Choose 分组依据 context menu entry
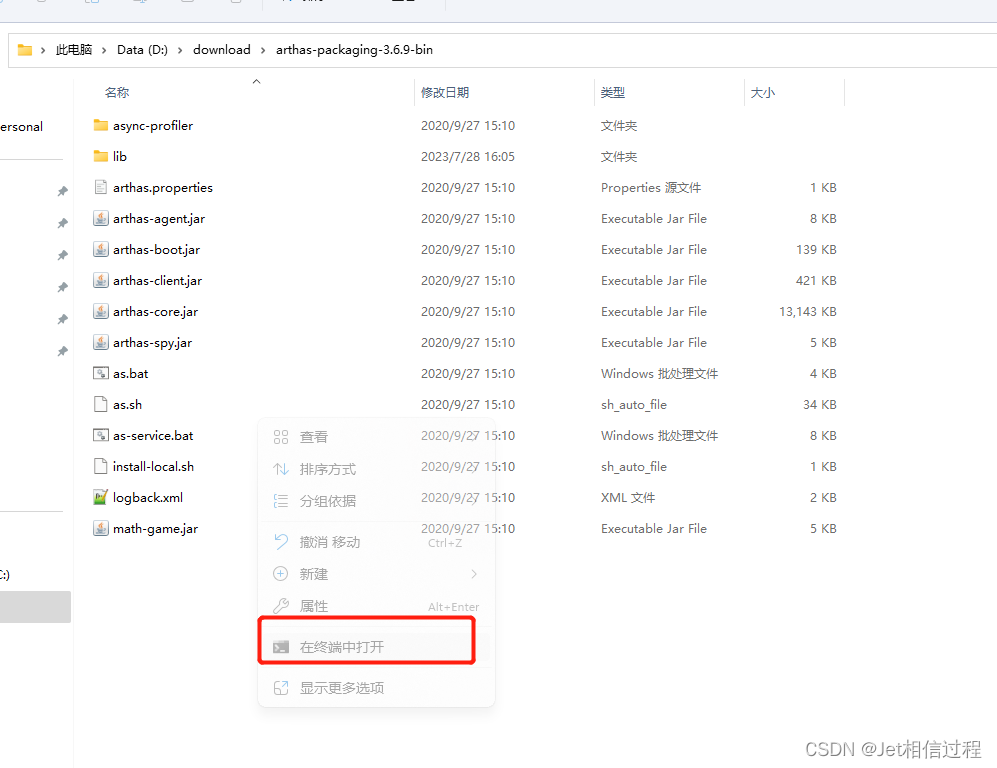The height and width of the screenshot is (768, 997). coord(376,501)
